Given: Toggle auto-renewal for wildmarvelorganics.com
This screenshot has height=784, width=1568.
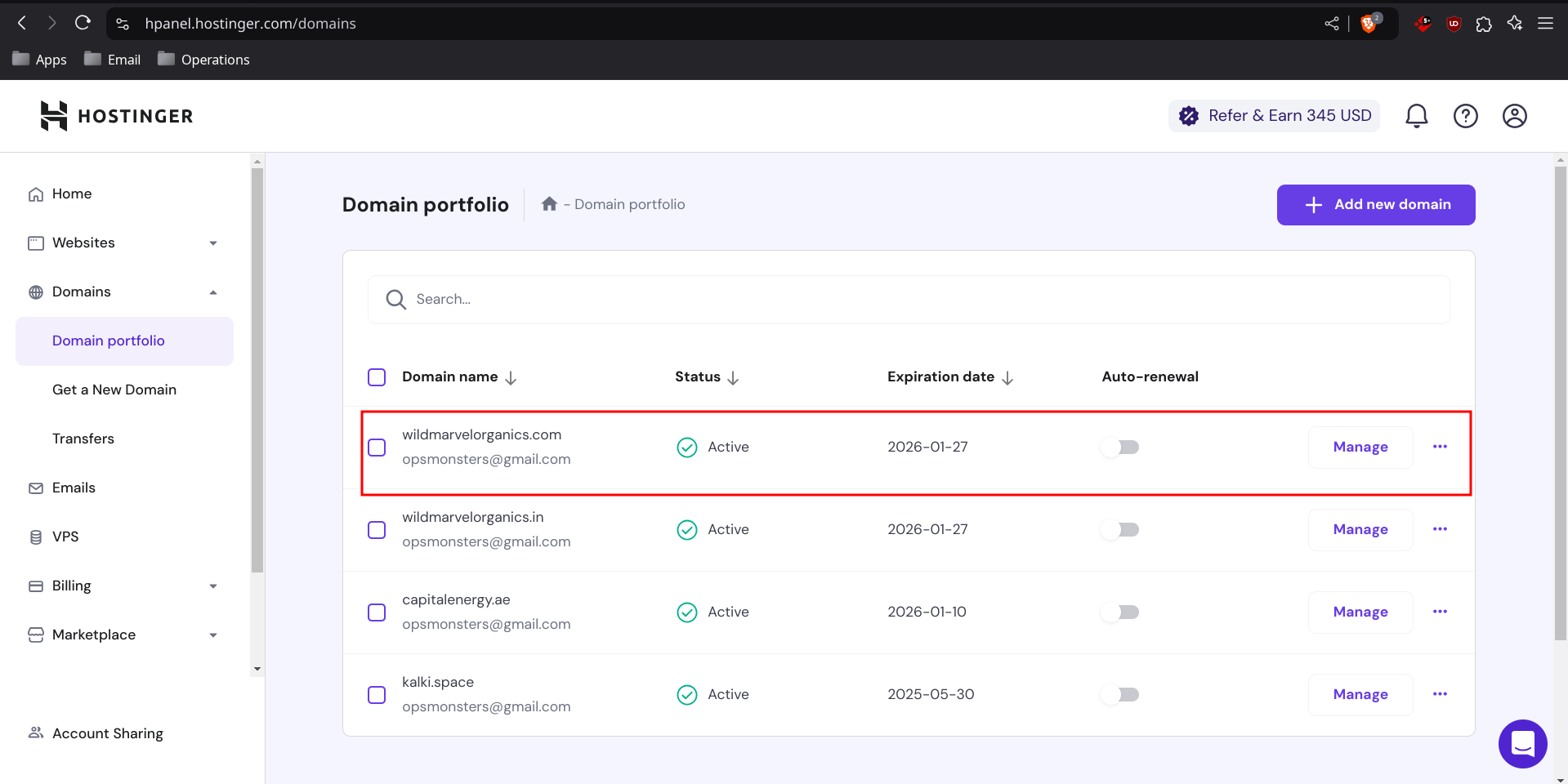Looking at the screenshot, I should coord(1120,448).
